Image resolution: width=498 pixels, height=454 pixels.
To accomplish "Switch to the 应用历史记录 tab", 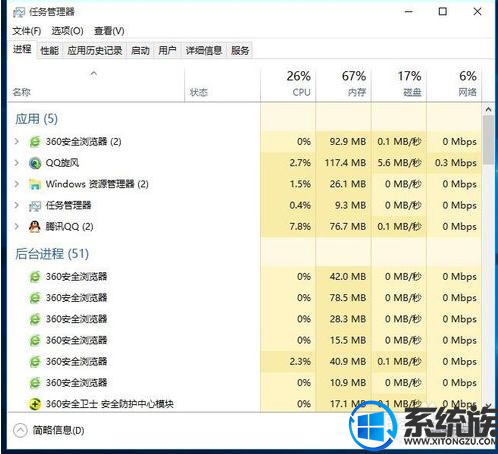I will (95, 51).
